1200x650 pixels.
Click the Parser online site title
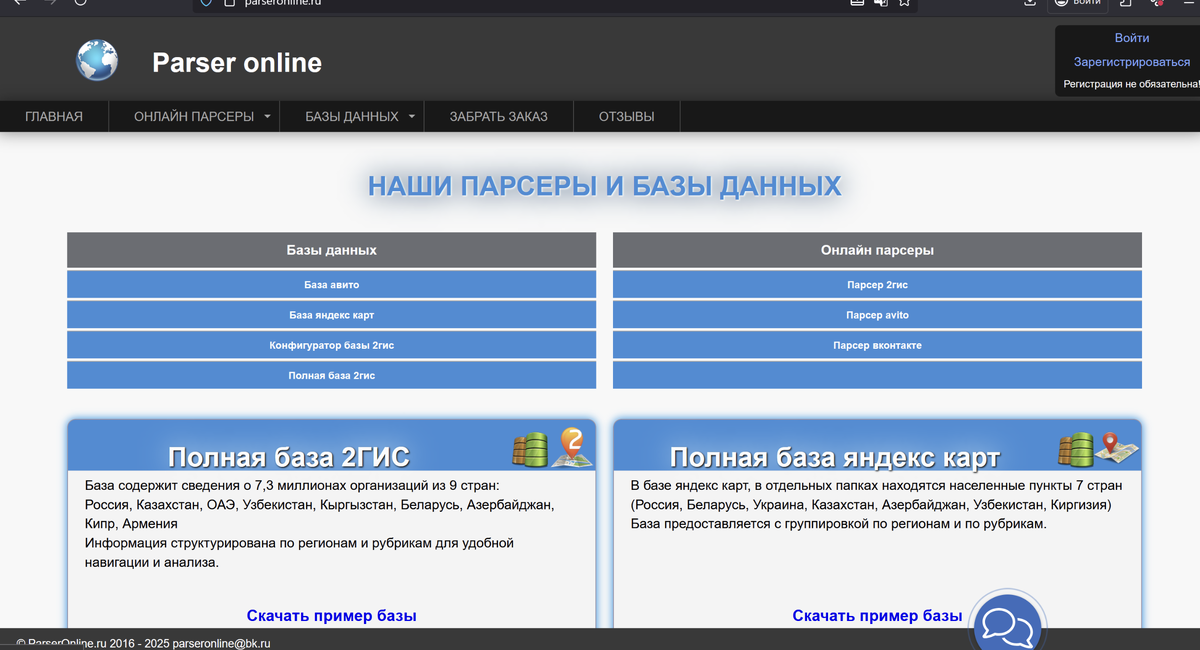237,63
